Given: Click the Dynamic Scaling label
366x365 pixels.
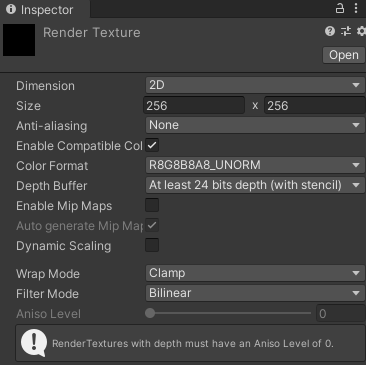Looking at the screenshot, I should tap(64, 246).
